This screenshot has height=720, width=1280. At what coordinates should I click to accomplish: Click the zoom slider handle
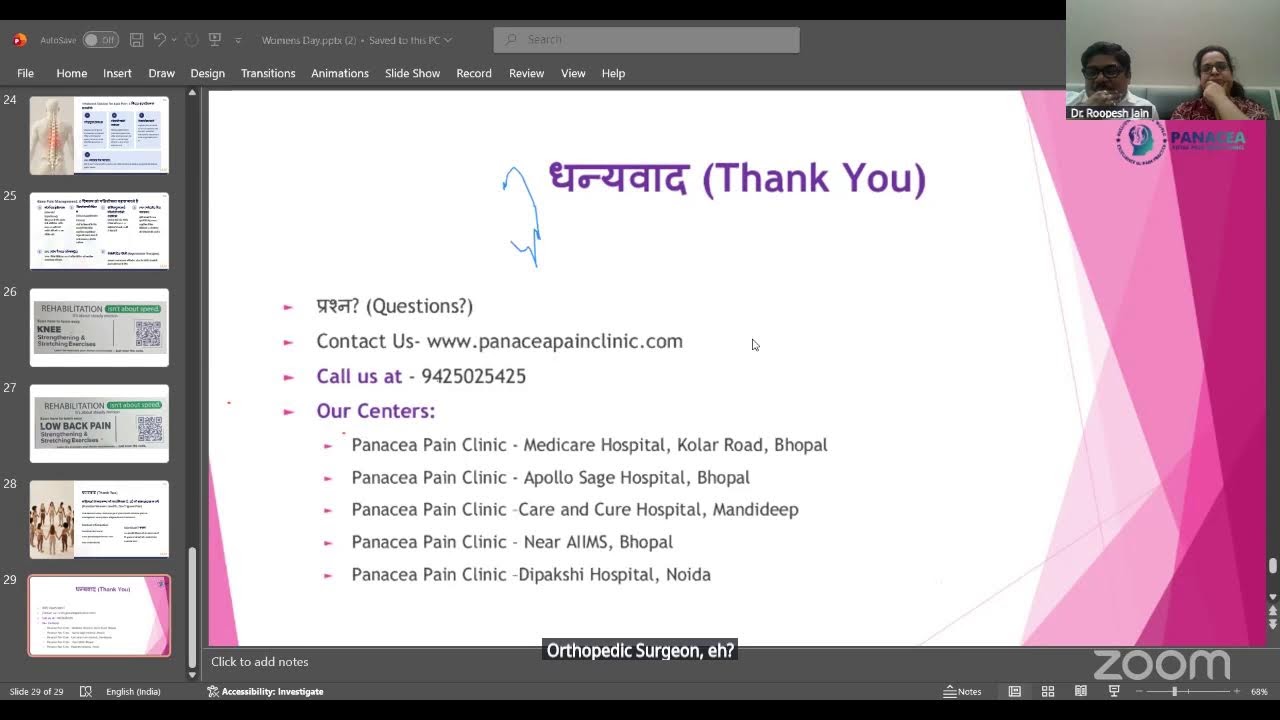(1175, 692)
